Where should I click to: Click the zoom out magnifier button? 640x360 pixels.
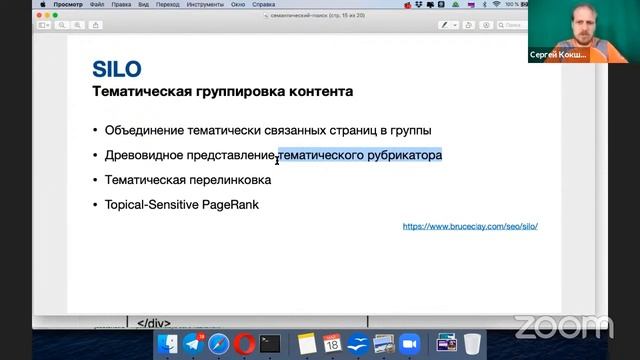(62, 25)
